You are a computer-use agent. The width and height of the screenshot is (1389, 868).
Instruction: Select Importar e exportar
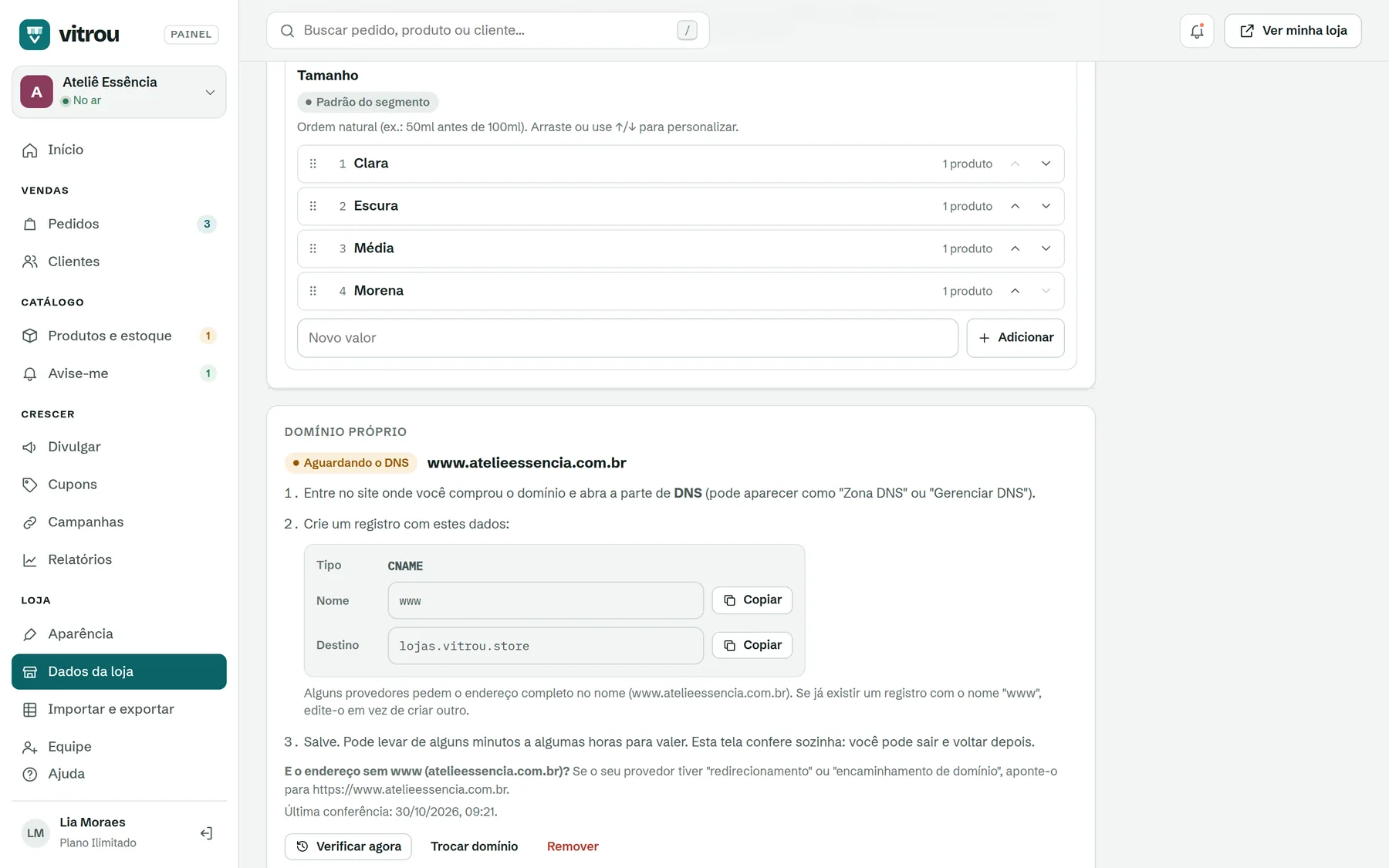119,709
